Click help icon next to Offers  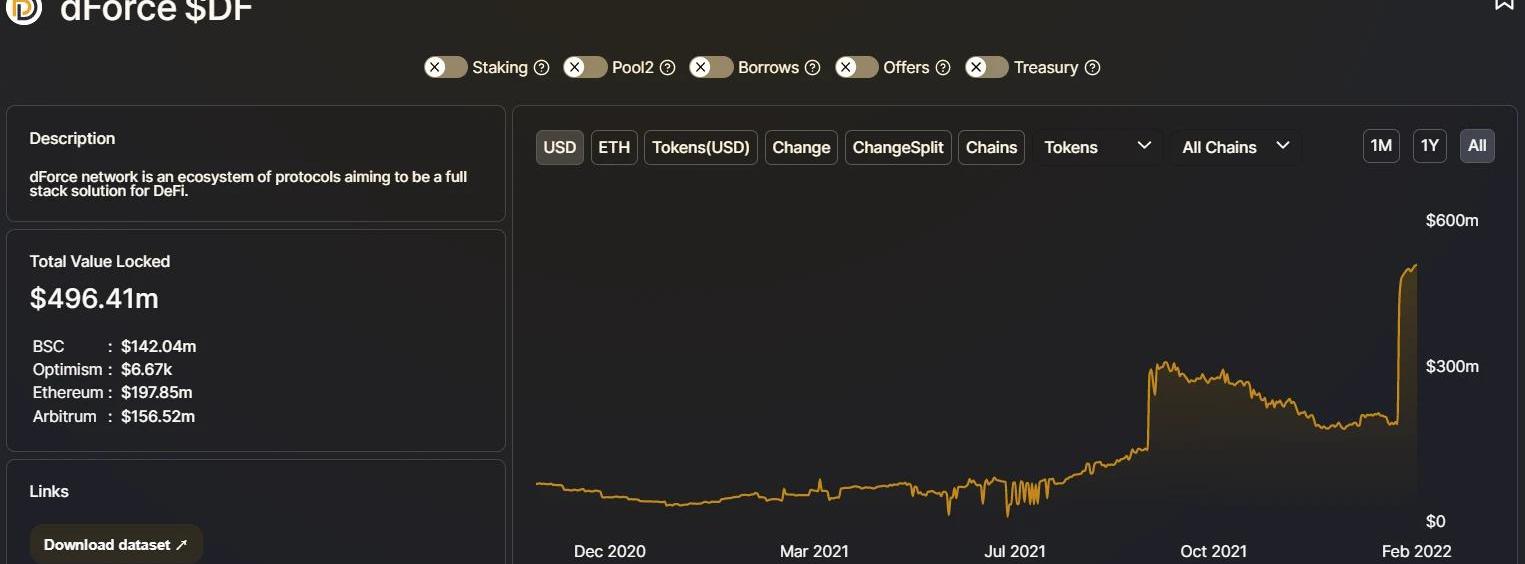(943, 68)
